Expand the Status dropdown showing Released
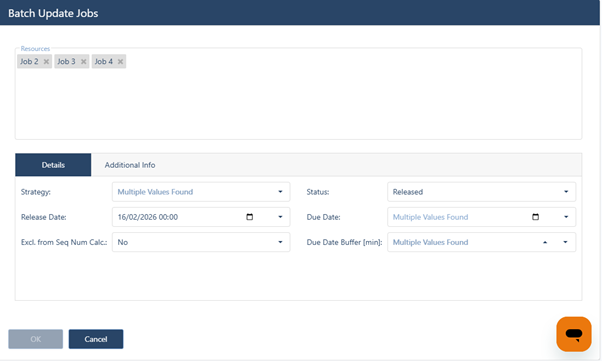602x361 pixels. point(566,192)
